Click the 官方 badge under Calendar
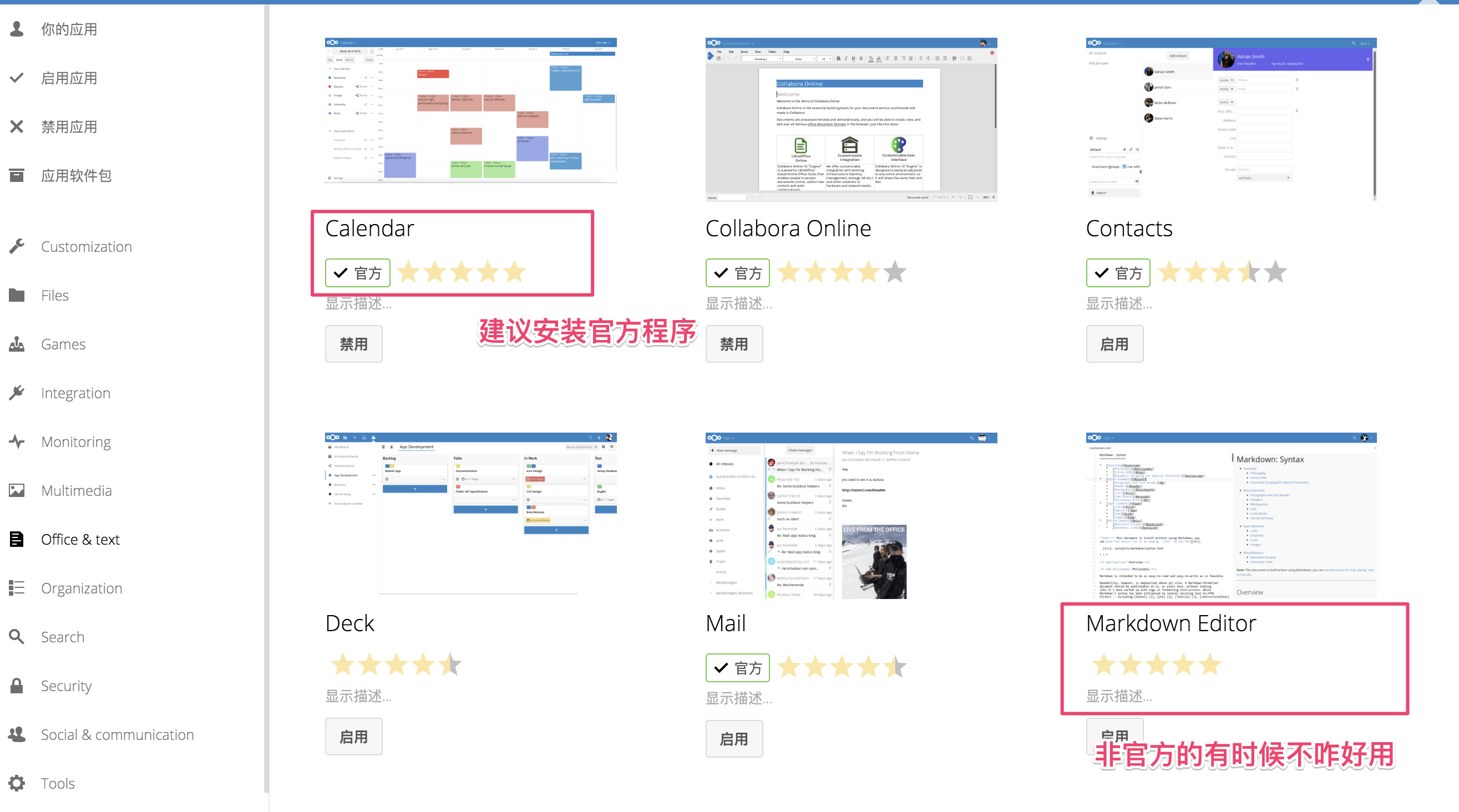The width and height of the screenshot is (1459, 812). (x=358, y=273)
